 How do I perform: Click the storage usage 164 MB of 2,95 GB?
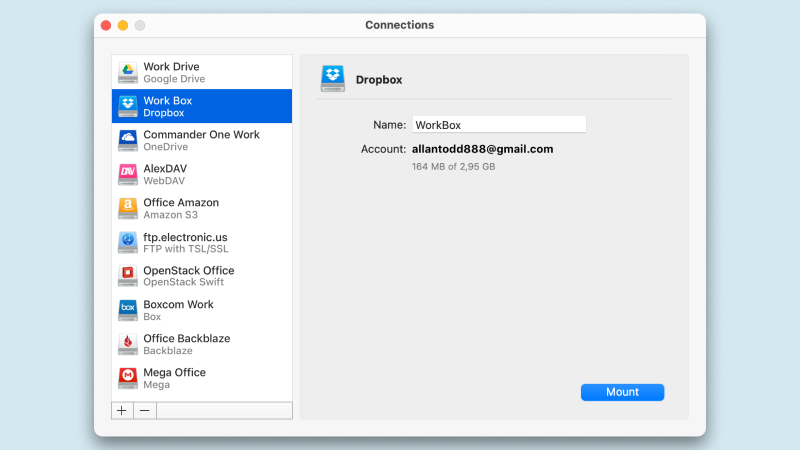point(454,166)
